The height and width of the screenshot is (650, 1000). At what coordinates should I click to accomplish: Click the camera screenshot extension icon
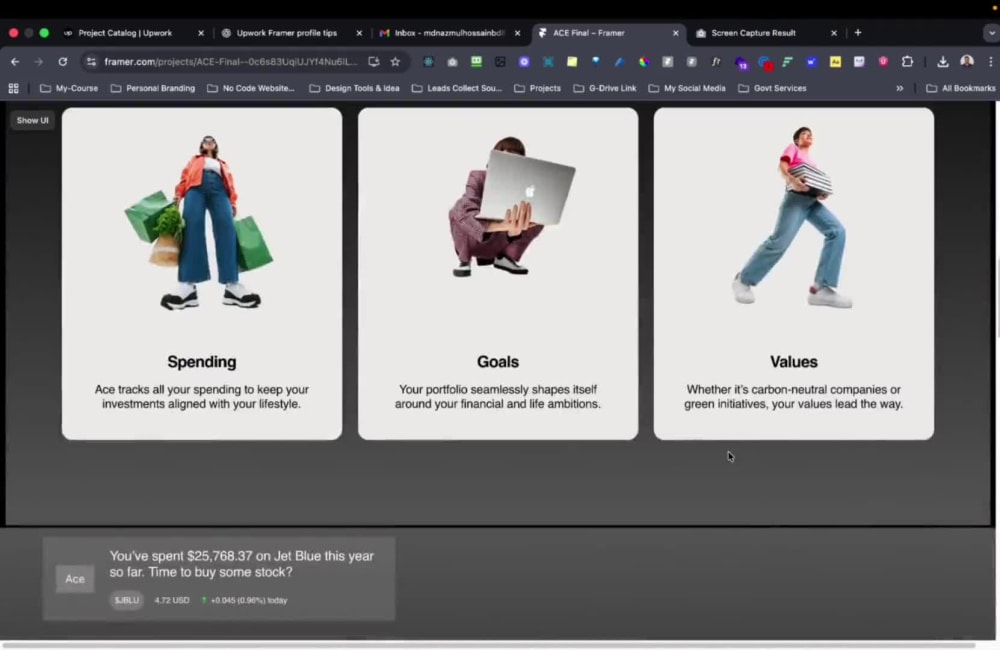click(452, 62)
